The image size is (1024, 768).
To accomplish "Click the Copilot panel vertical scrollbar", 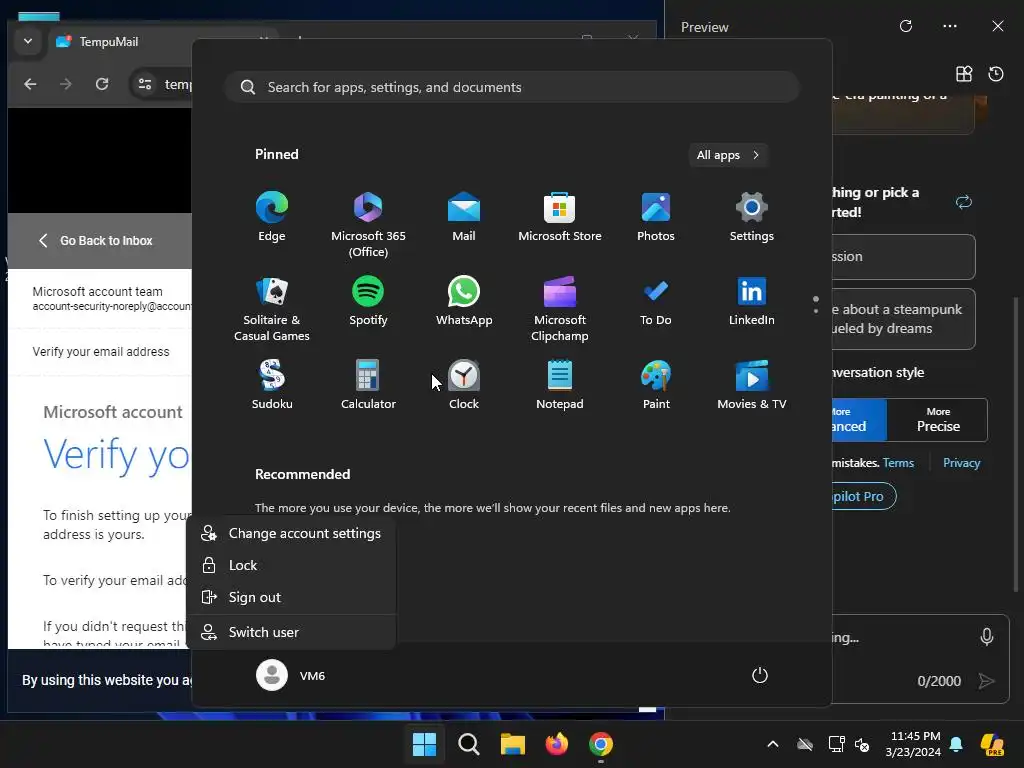I will [1016, 444].
